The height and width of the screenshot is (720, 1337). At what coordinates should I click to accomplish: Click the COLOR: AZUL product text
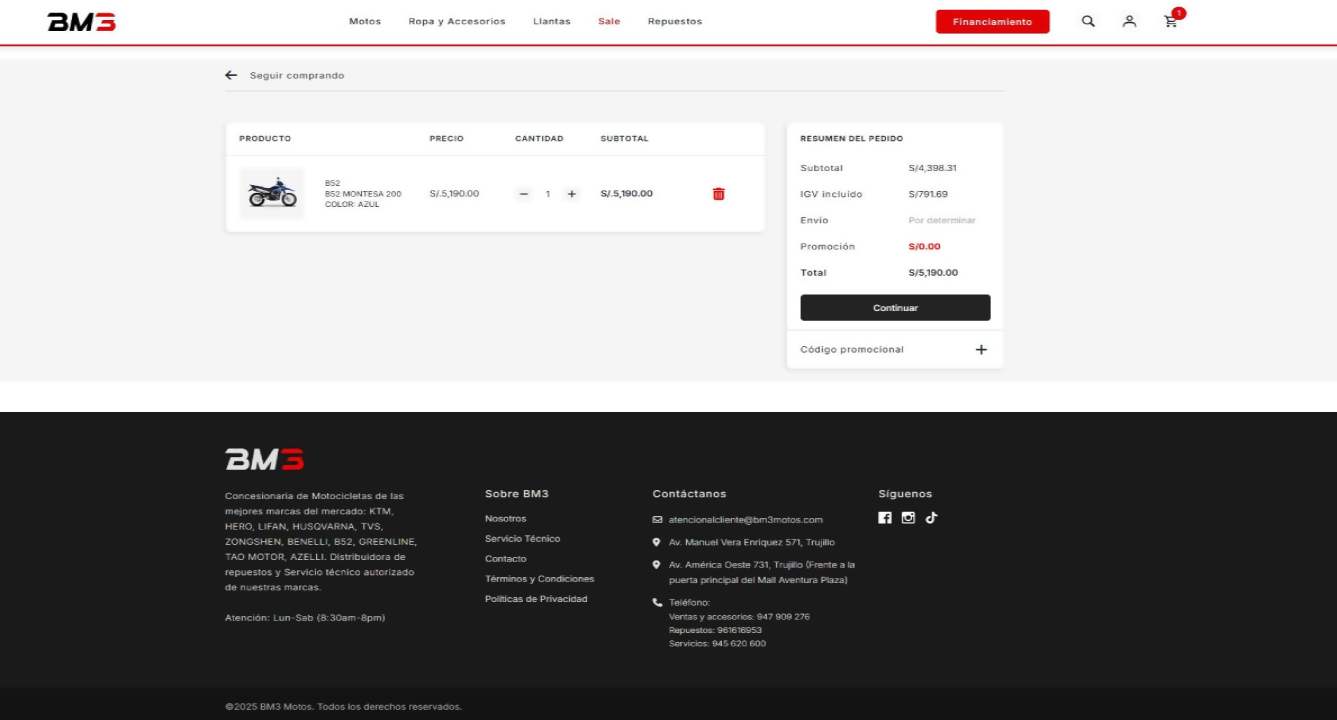pyautogui.click(x=352, y=204)
